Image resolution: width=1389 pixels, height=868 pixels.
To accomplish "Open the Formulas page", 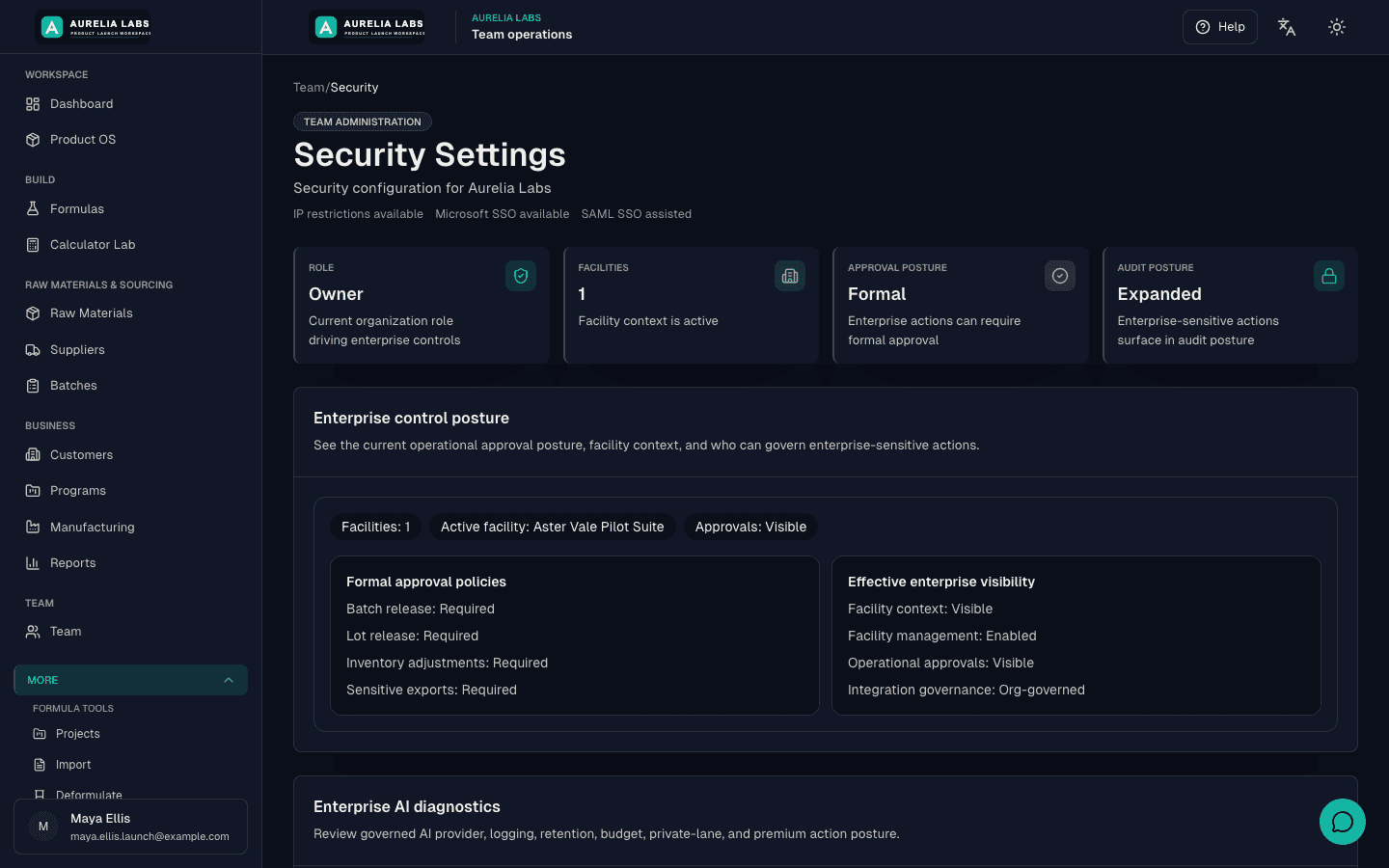I will click(x=130, y=208).
